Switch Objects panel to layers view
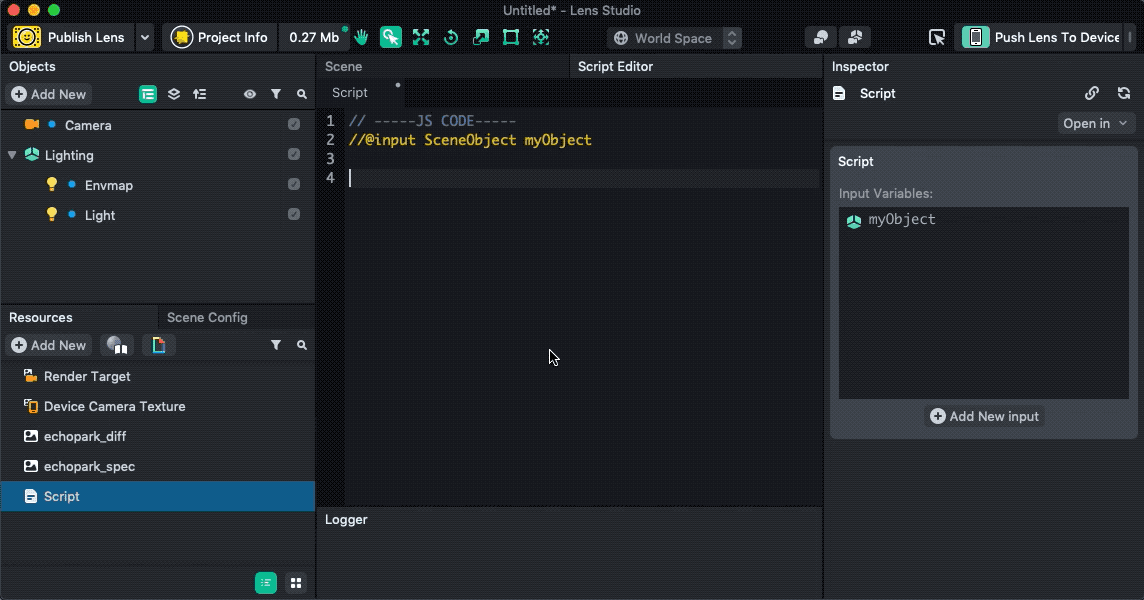This screenshot has width=1144, height=600. (x=174, y=94)
